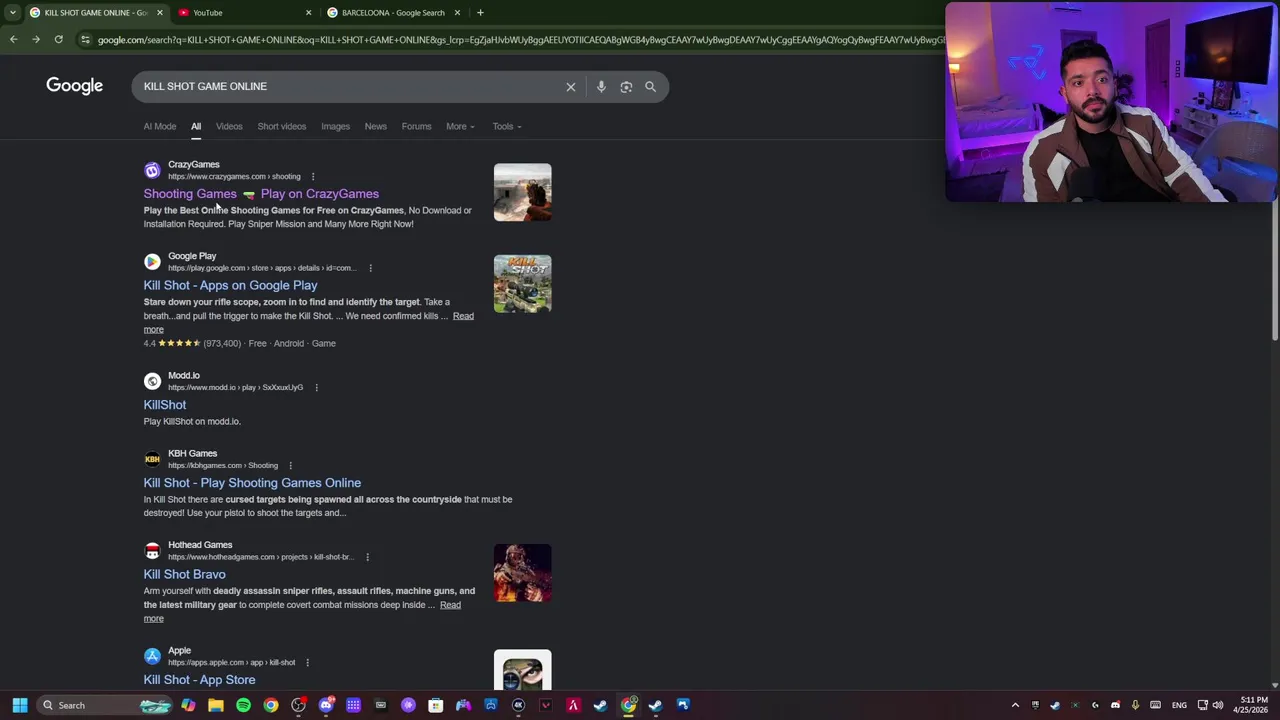Open Kill Shot - Apps on Google Play
Viewport: 1280px width, 720px height.
tap(230, 286)
